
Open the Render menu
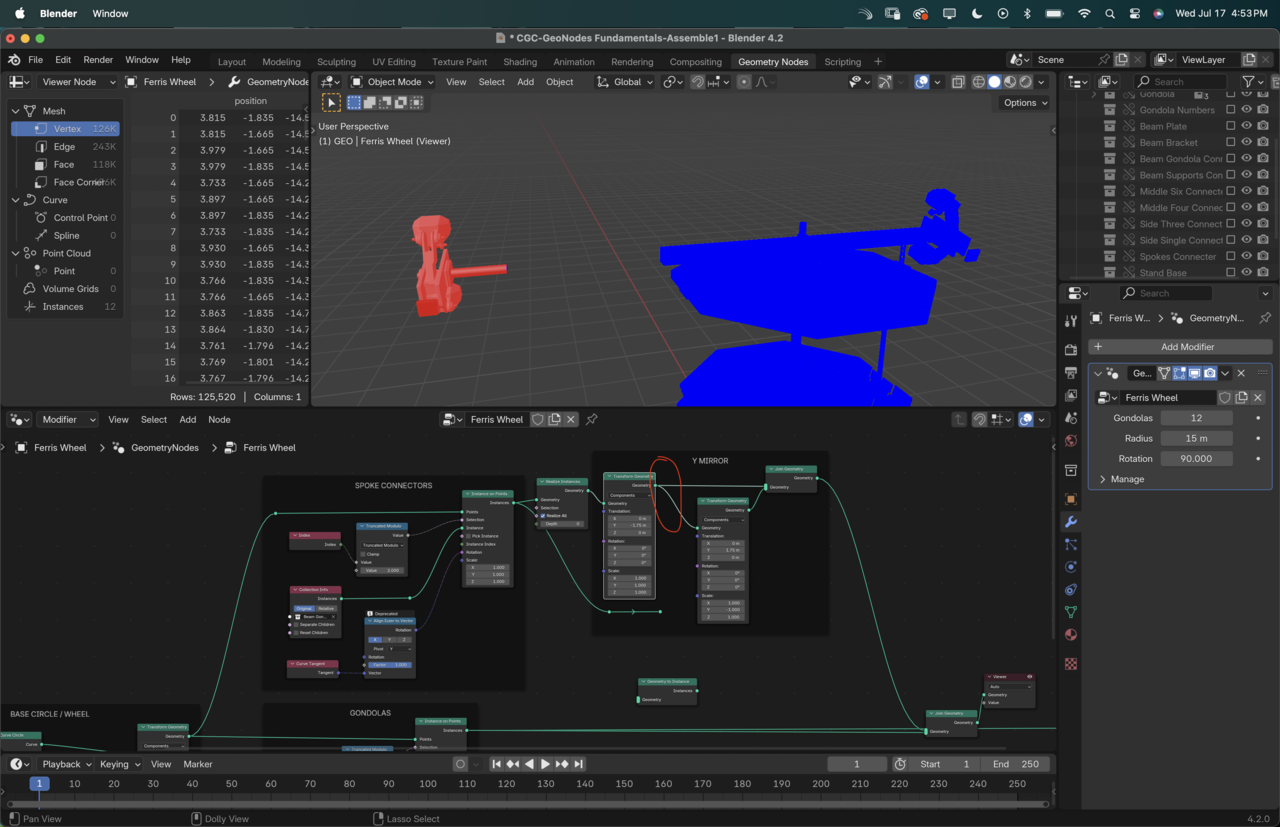pos(98,60)
